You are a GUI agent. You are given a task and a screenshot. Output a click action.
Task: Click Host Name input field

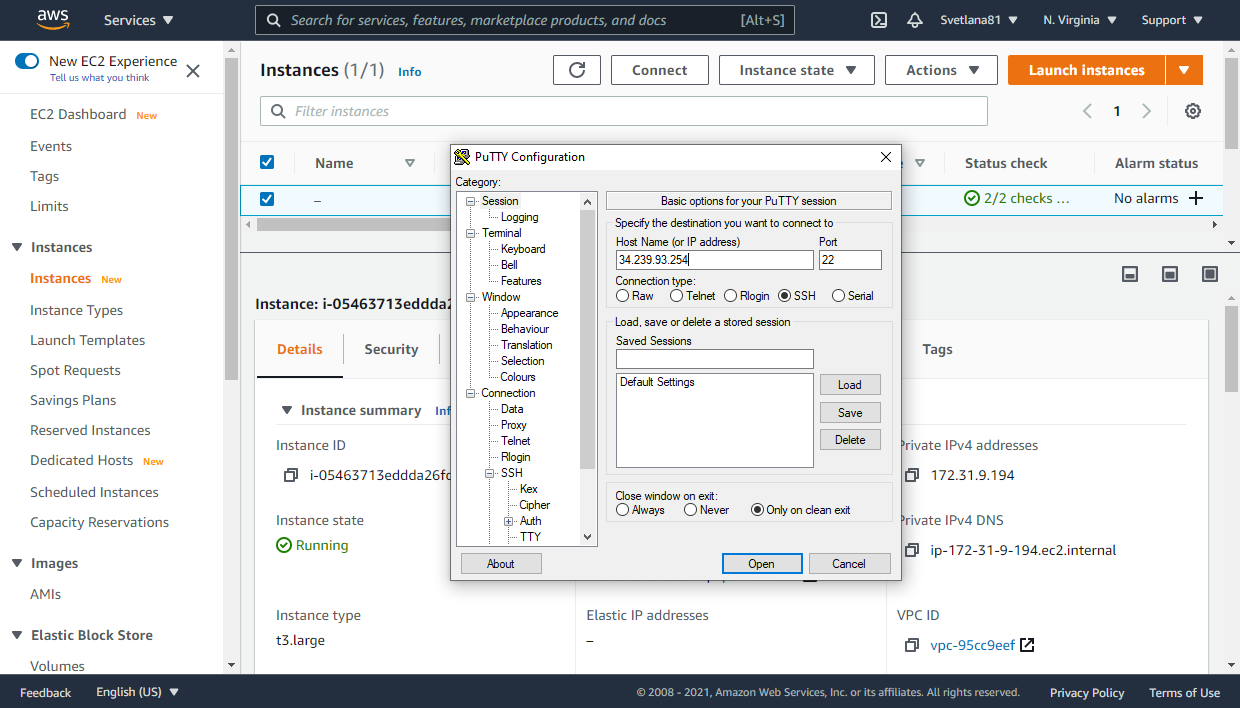pyautogui.click(x=715, y=260)
